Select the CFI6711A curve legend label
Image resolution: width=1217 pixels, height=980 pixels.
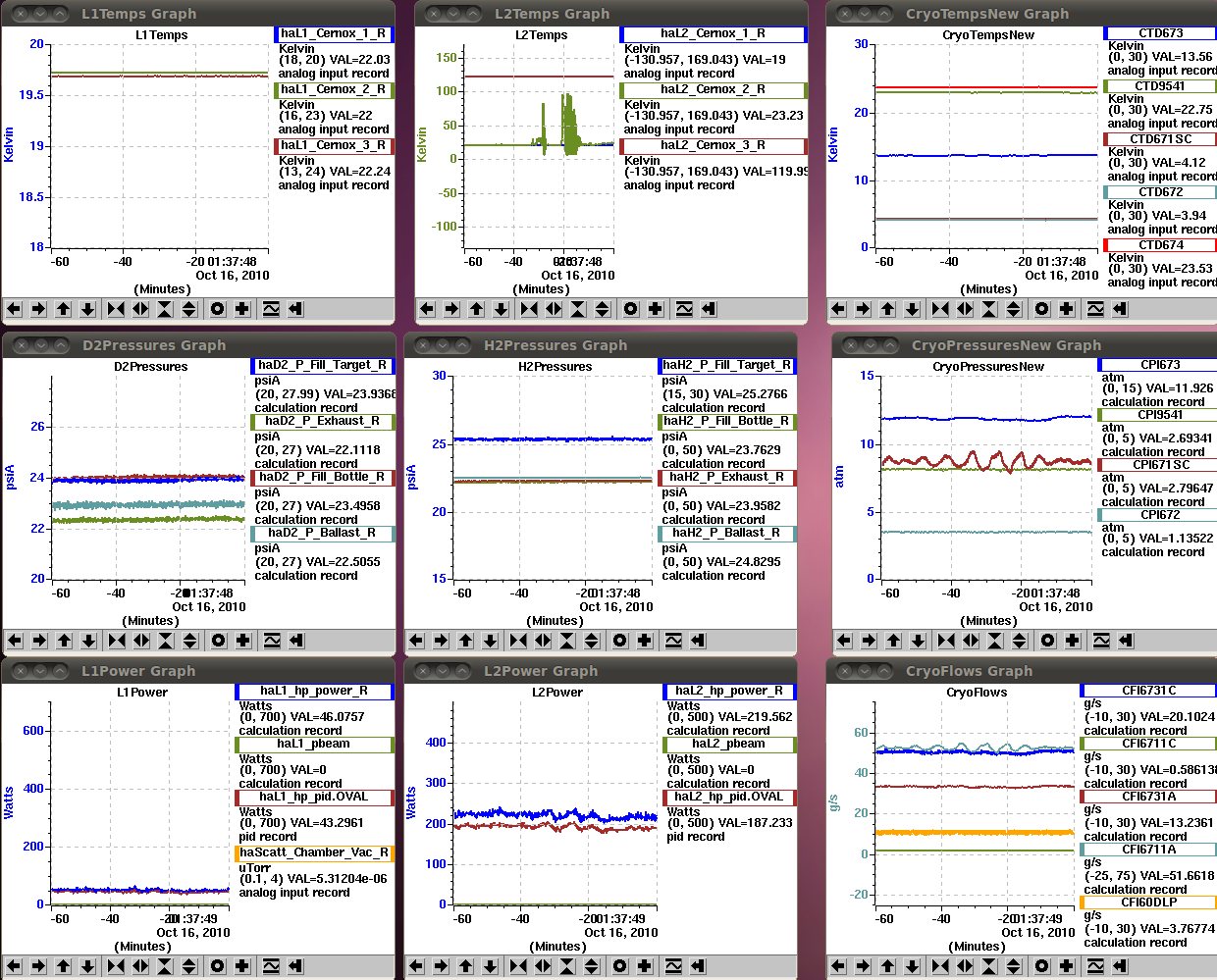point(1148,850)
